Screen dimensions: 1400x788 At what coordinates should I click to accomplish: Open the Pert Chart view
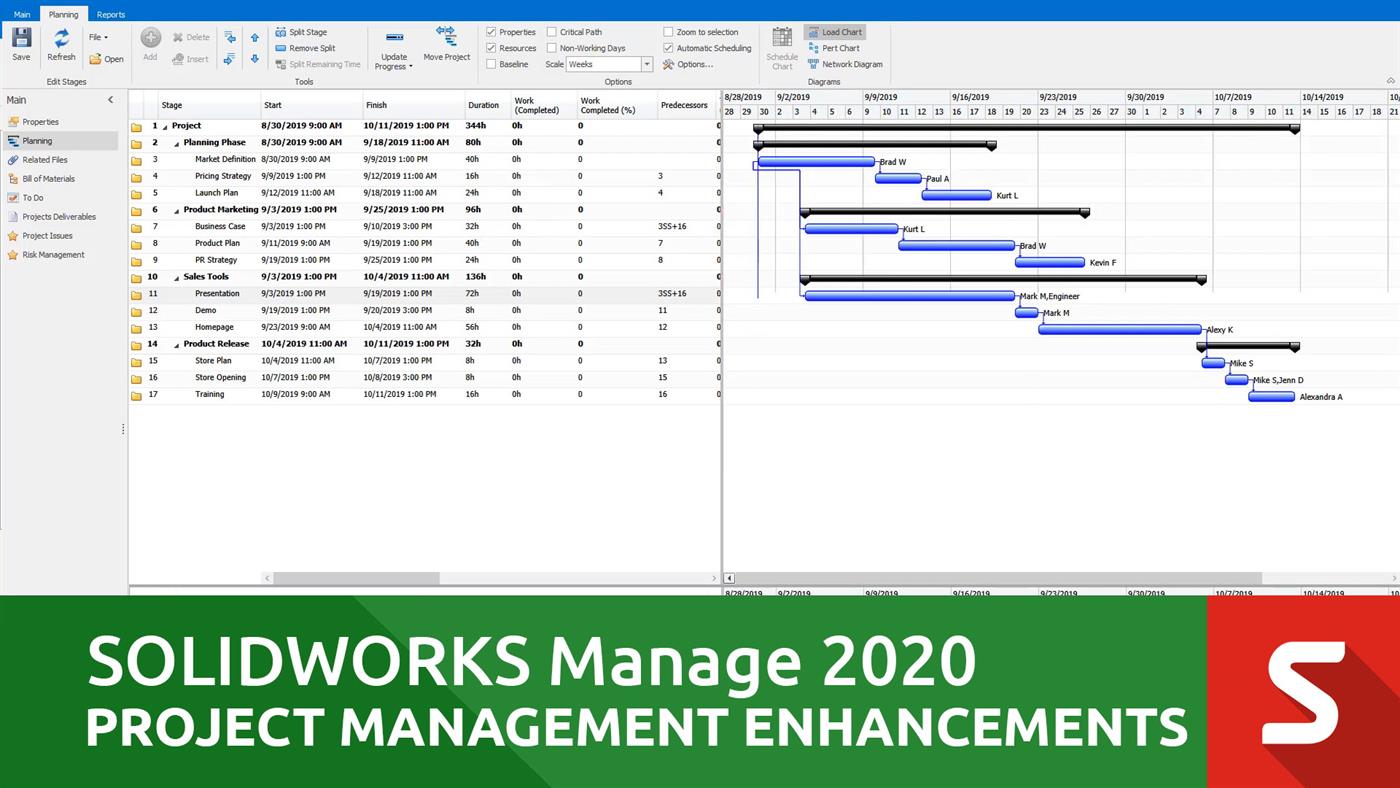pyautogui.click(x=838, y=47)
